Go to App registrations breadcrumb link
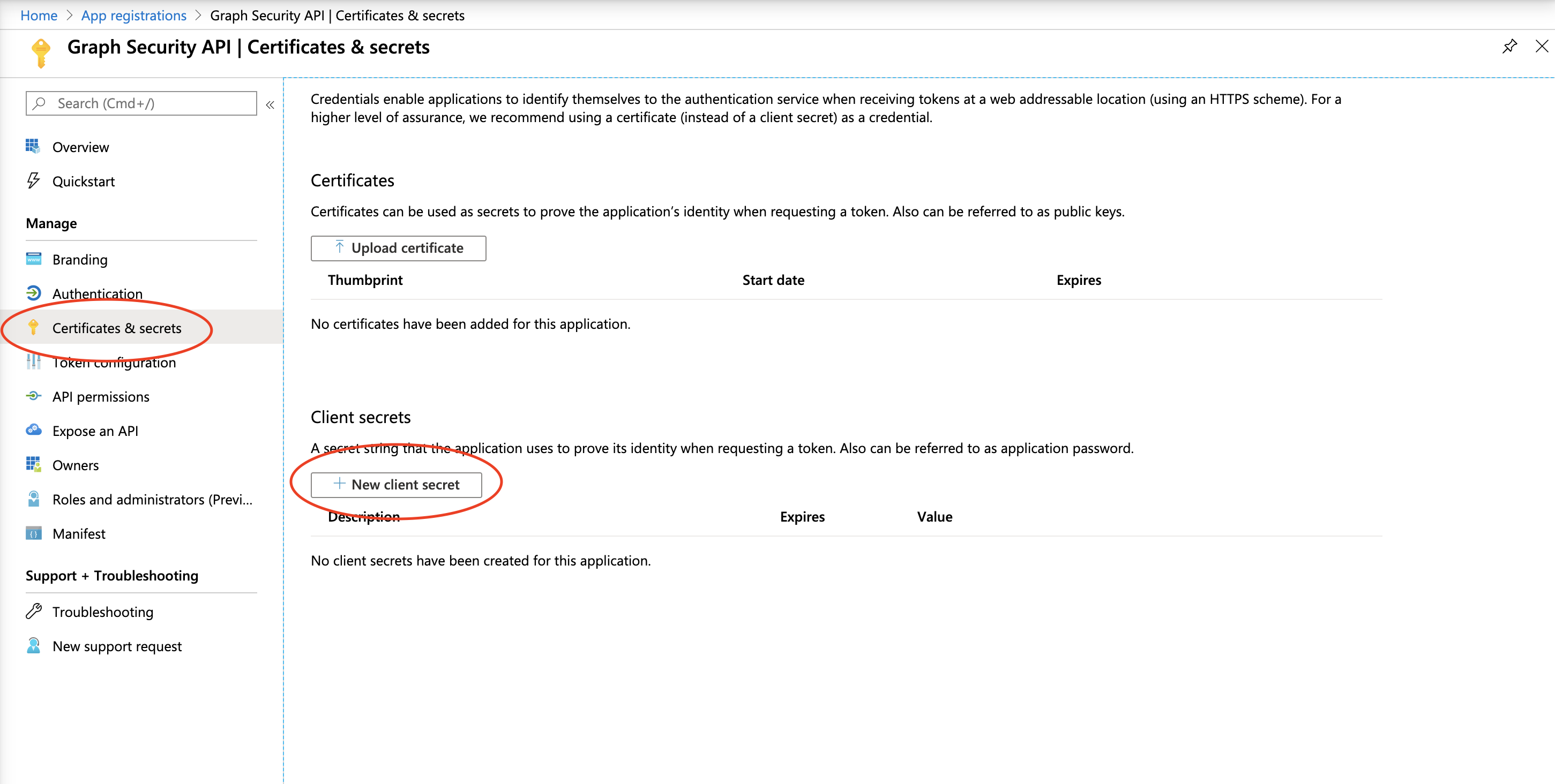 pyautogui.click(x=133, y=16)
